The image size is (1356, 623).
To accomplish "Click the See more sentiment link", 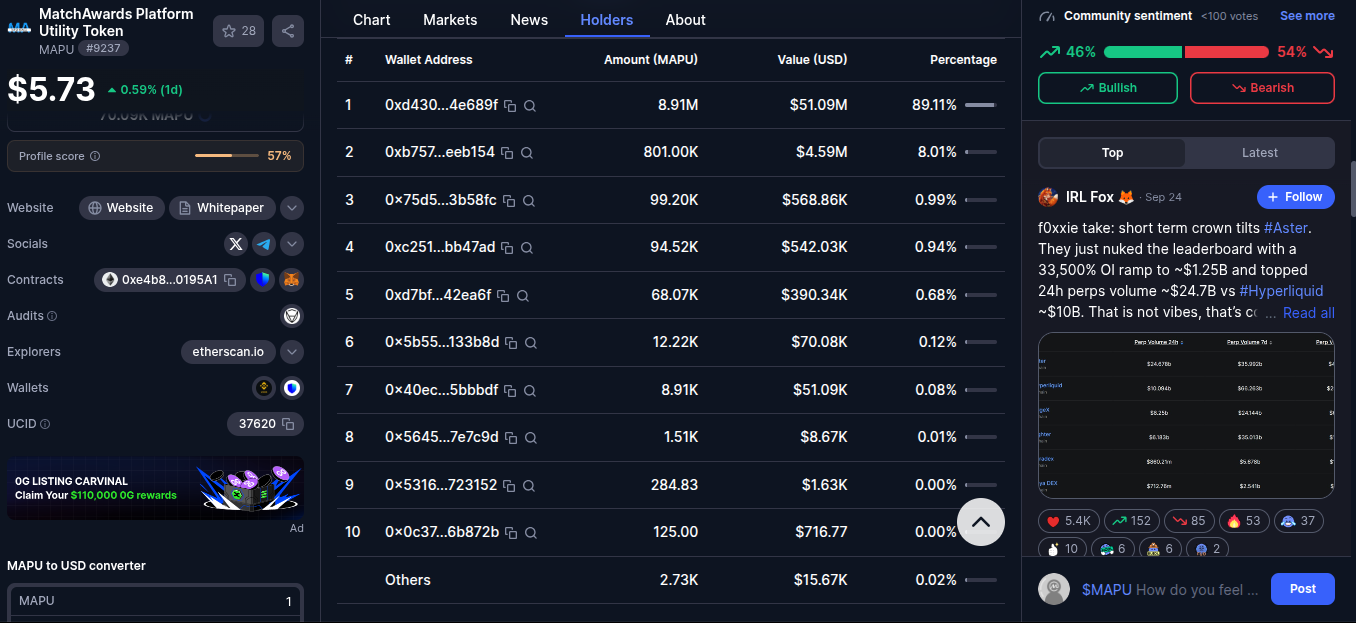I will tap(1307, 16).
